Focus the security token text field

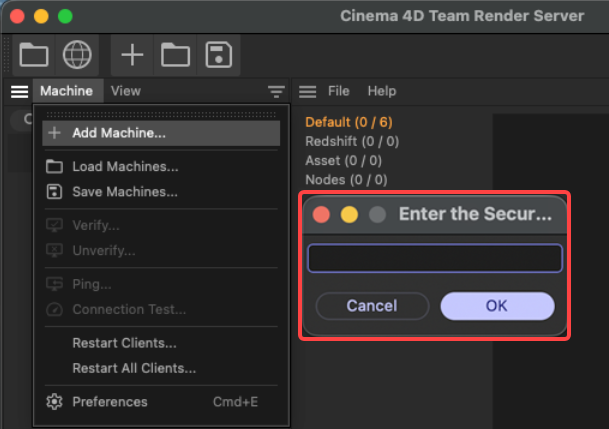pyautogui.click(x=435, y=258)
